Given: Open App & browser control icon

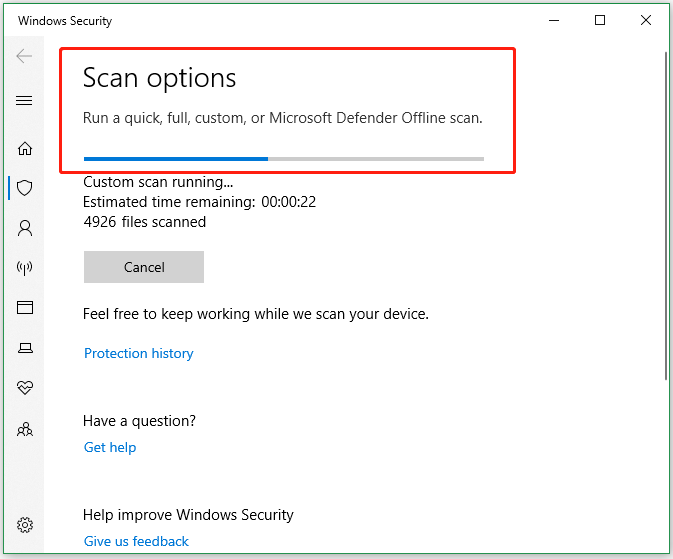Looking at the screenshot, I should click(24, 307).
